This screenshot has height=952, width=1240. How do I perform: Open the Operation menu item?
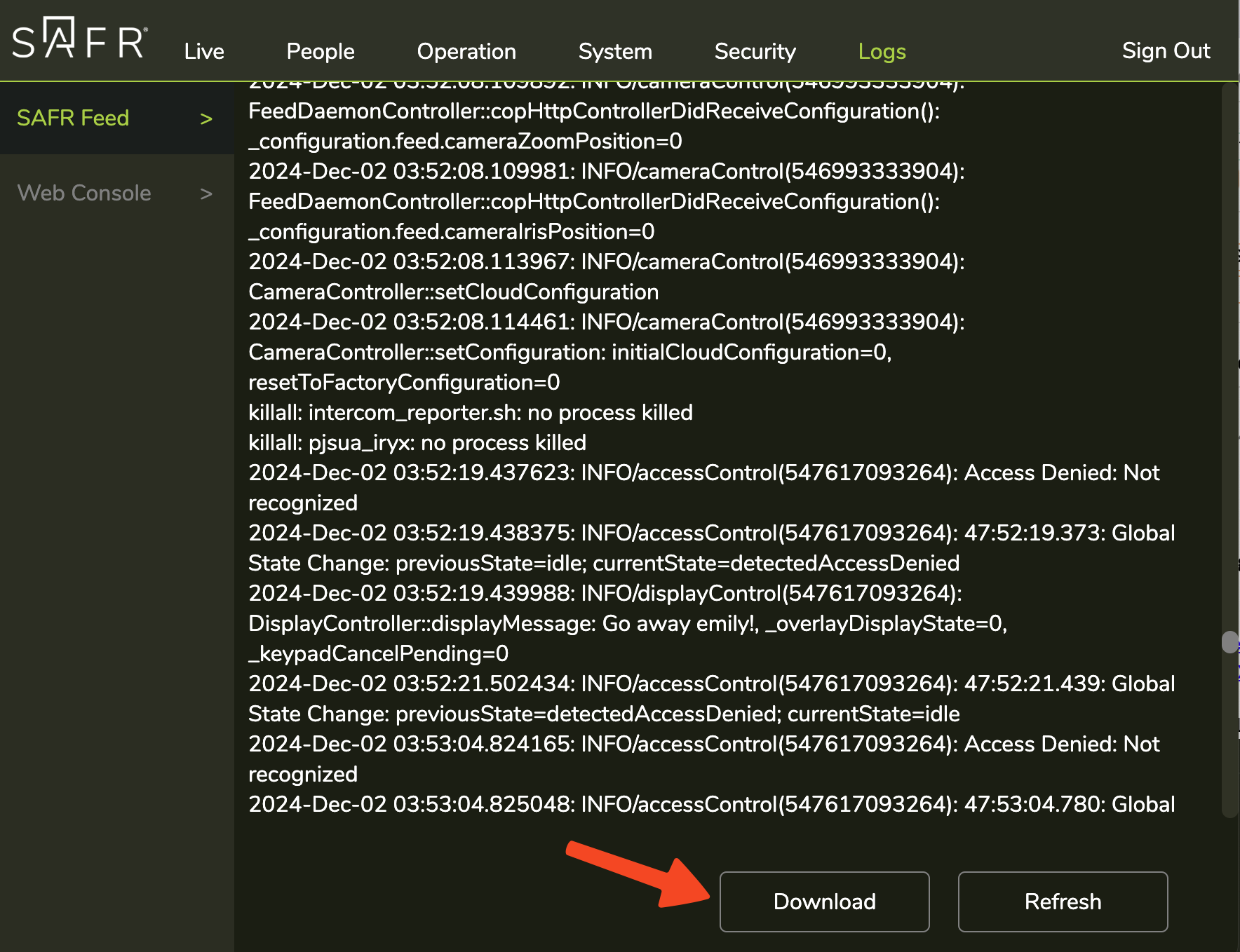pos(466,51)
